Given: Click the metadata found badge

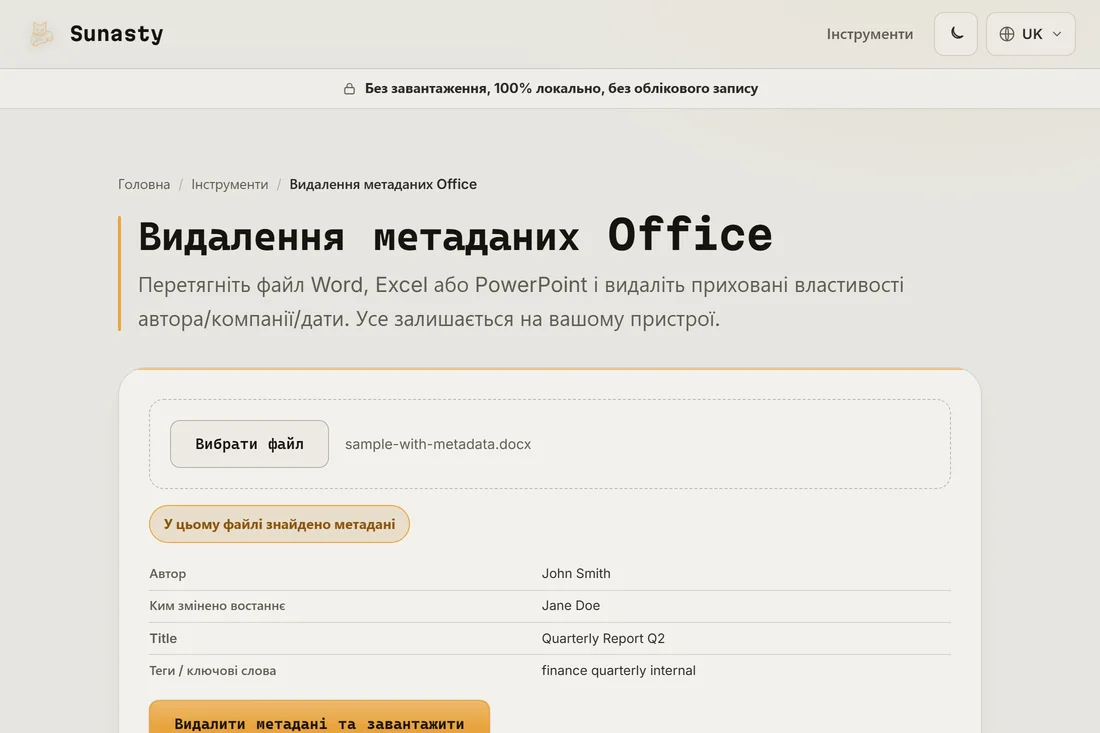Looking at the screenshot, I should click(279, 524).
